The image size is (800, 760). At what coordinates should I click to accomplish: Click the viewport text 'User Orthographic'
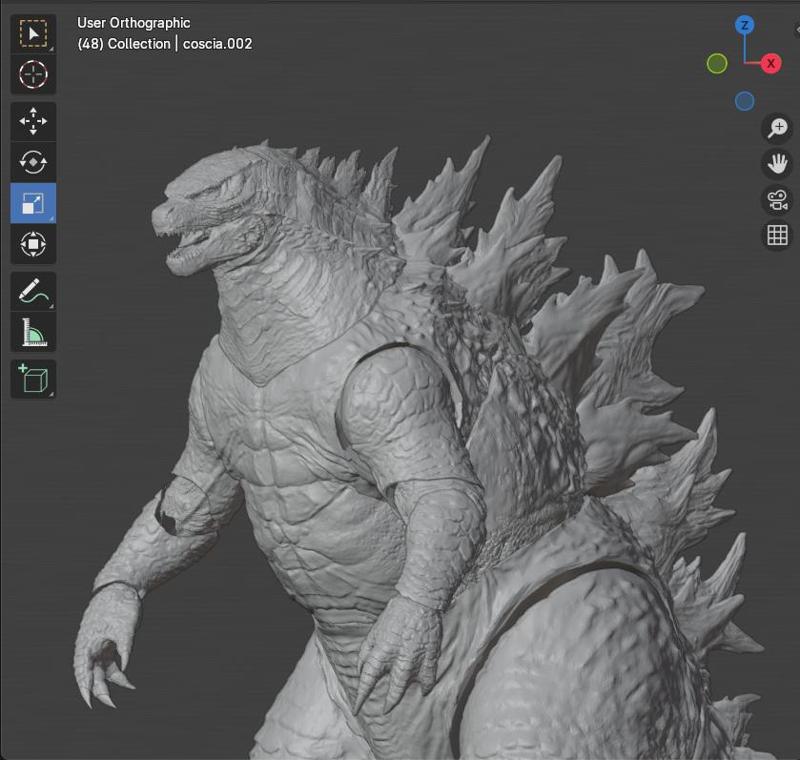point(133,23)
